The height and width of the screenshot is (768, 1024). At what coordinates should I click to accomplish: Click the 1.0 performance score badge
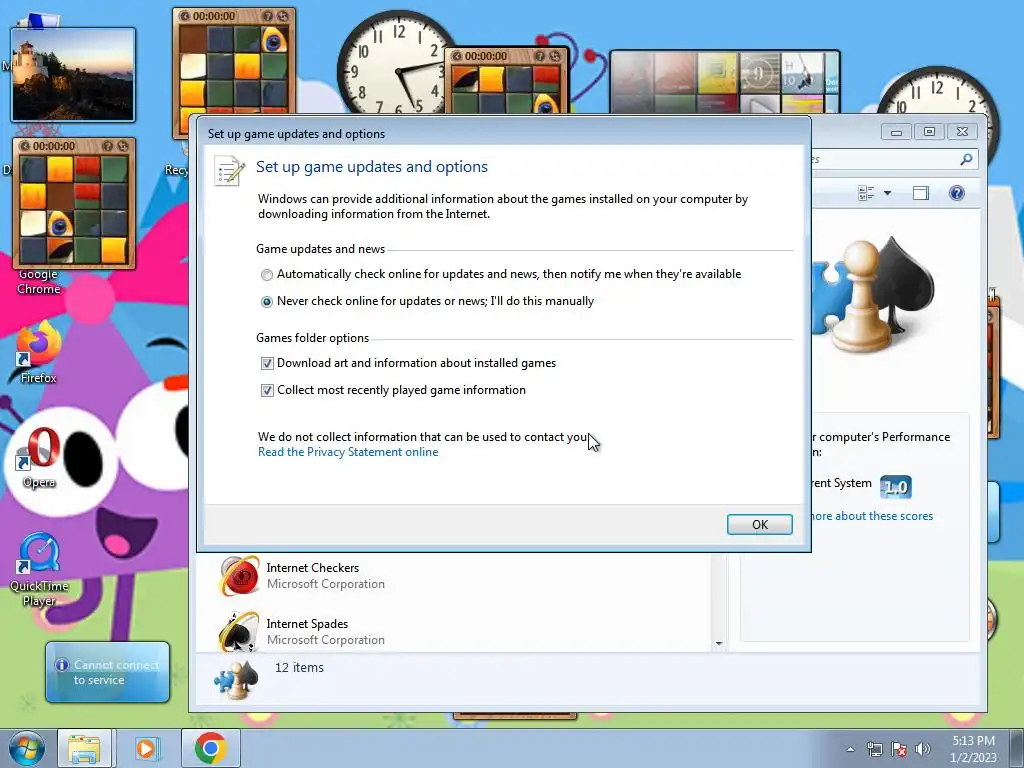pyautogui.click(x=895, y=487)
